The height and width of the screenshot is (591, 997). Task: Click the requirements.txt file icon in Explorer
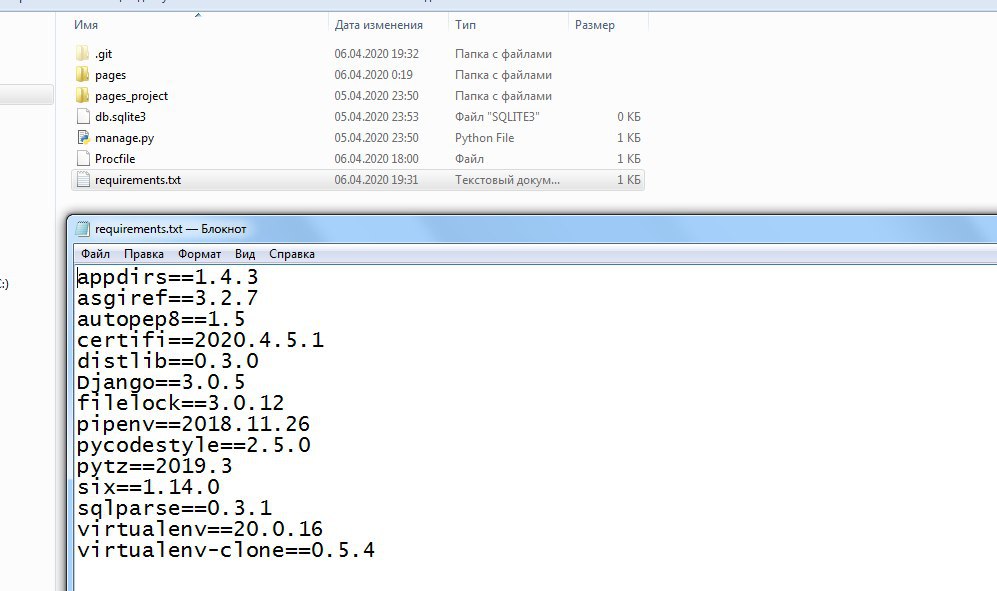pyautogui.click(x=83, y=179)
